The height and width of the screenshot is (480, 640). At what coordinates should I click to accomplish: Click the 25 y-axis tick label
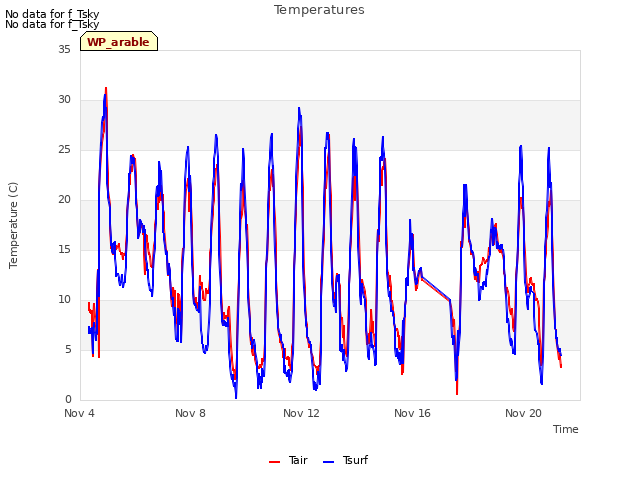tap(64, 149)
